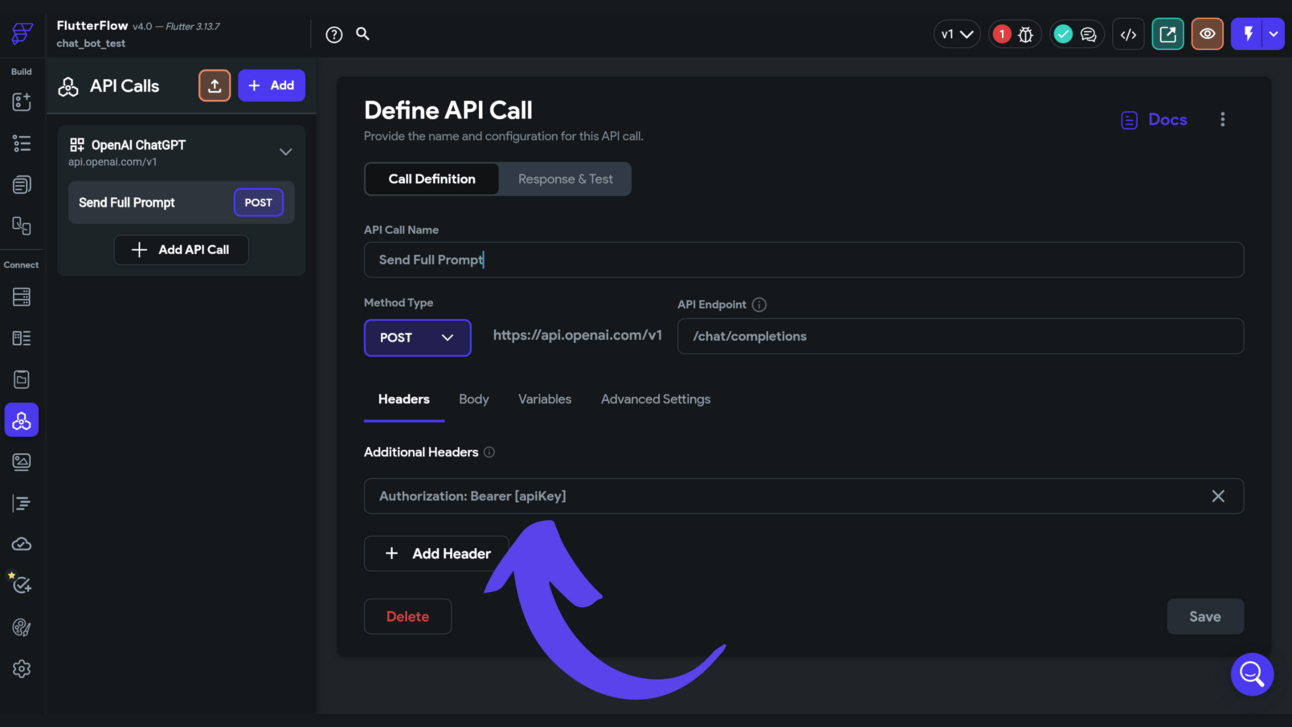Image resolution: width=1292 pixels, height=727 pixels.
Task: Select the Body tab
Action: click(474, 400)
